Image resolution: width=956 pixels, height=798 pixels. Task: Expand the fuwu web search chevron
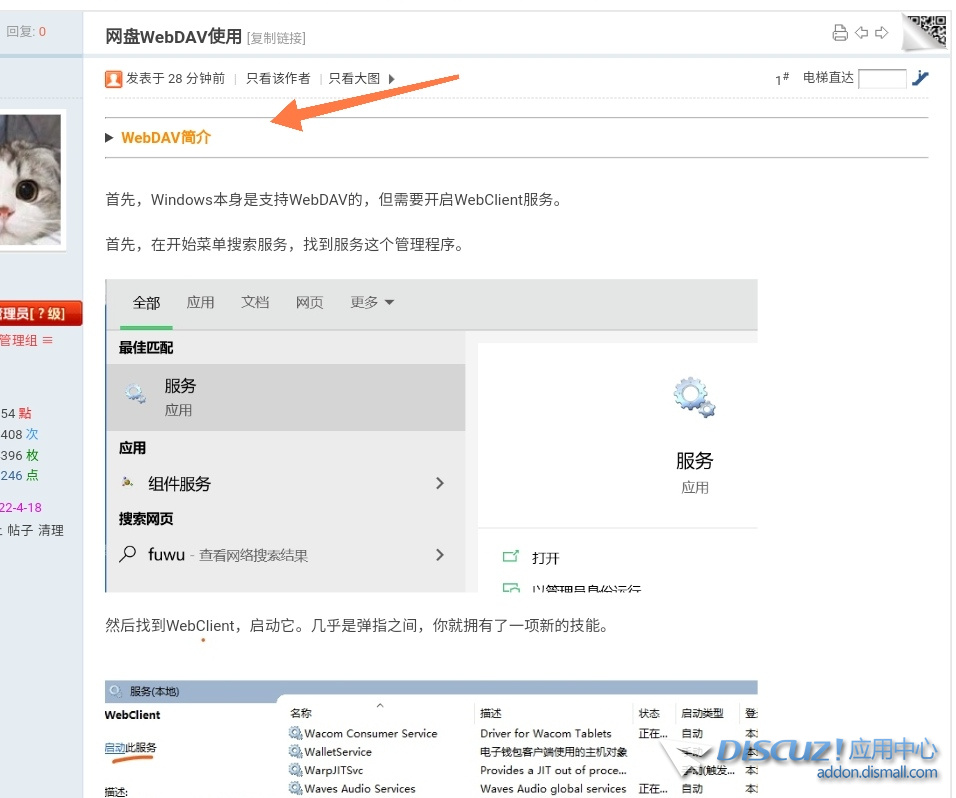(440, 555)
